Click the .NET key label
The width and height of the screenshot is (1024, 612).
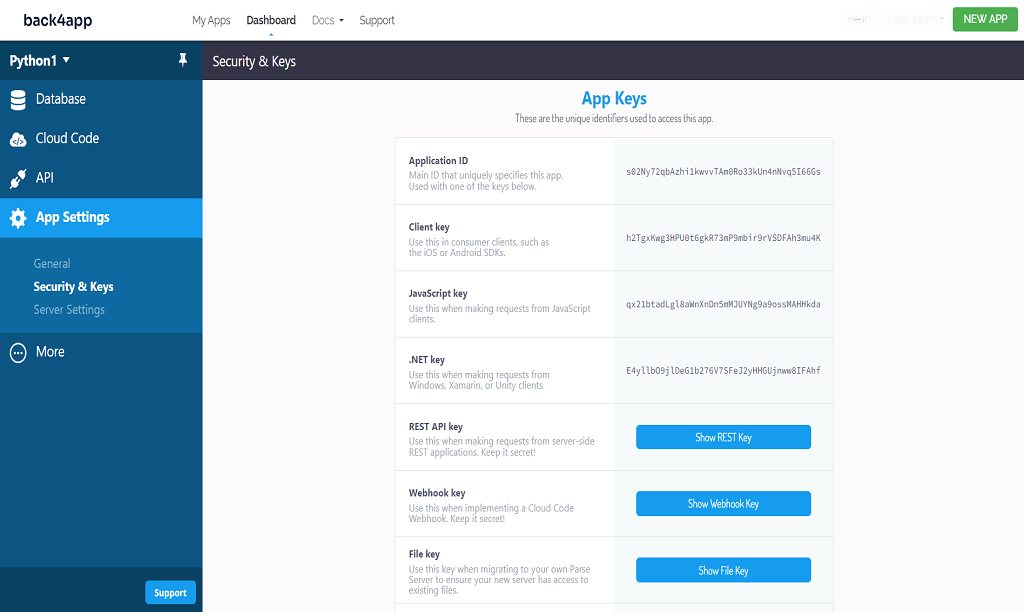(426, 360)
